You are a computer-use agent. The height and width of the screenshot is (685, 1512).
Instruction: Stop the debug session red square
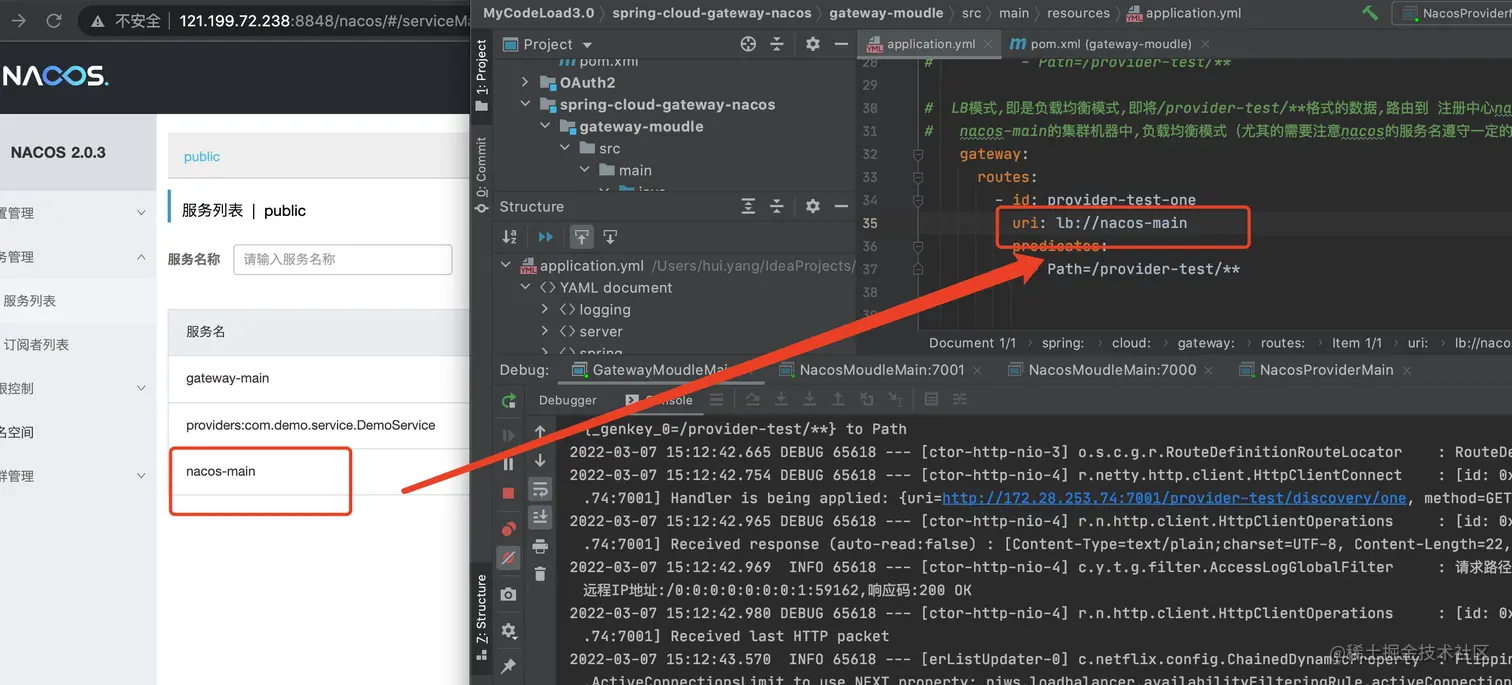coord(509,493)
